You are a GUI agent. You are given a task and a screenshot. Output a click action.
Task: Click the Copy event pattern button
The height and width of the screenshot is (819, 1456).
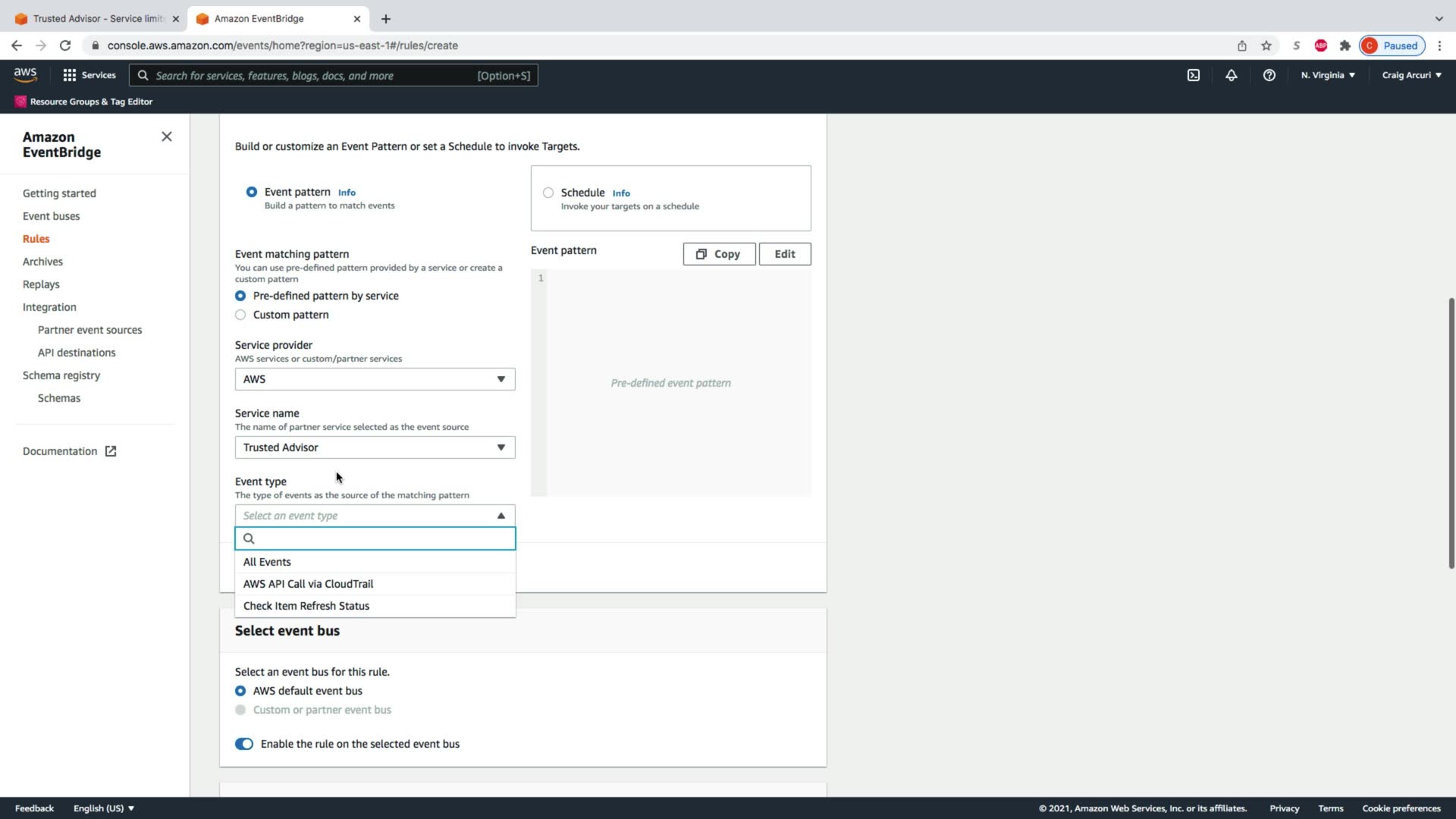(x=718, y=254)
